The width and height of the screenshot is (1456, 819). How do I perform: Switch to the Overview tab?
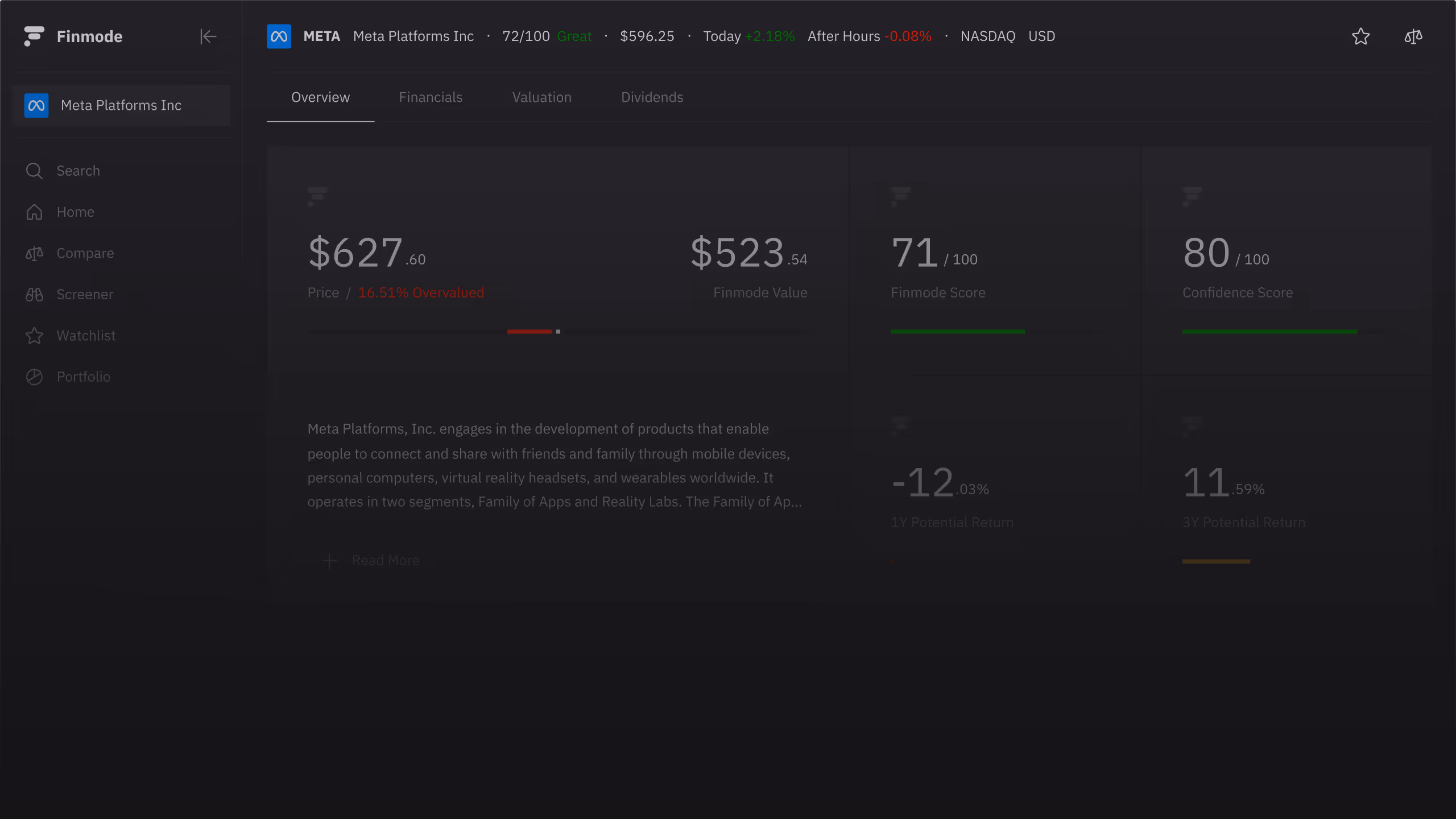click(320, 97)
